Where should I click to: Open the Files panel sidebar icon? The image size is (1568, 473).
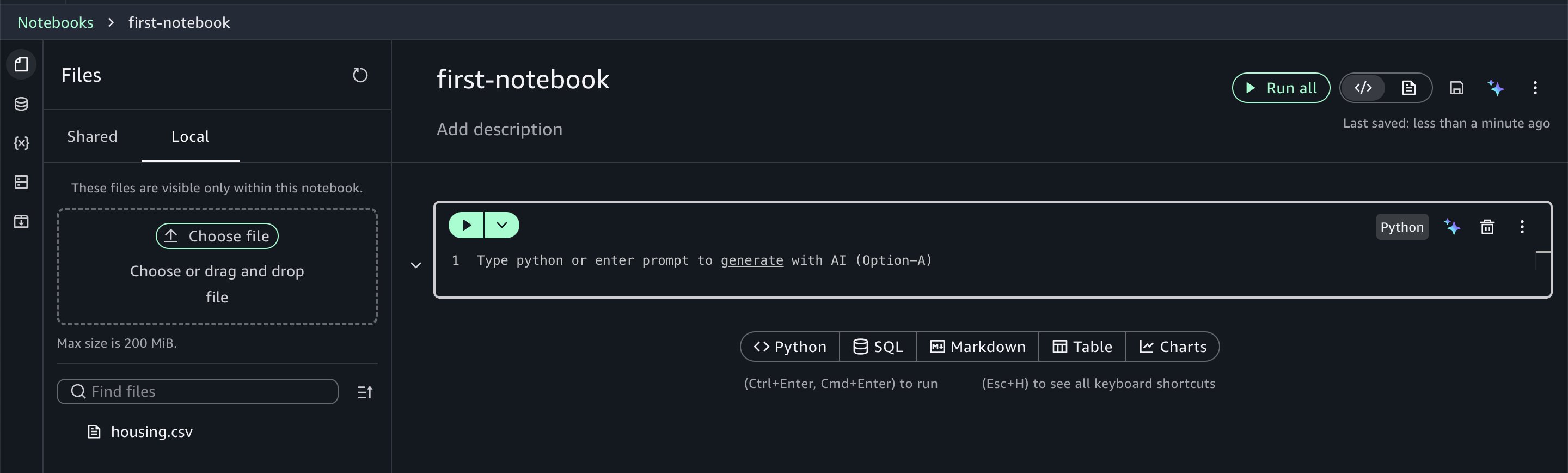pos(21,65)
